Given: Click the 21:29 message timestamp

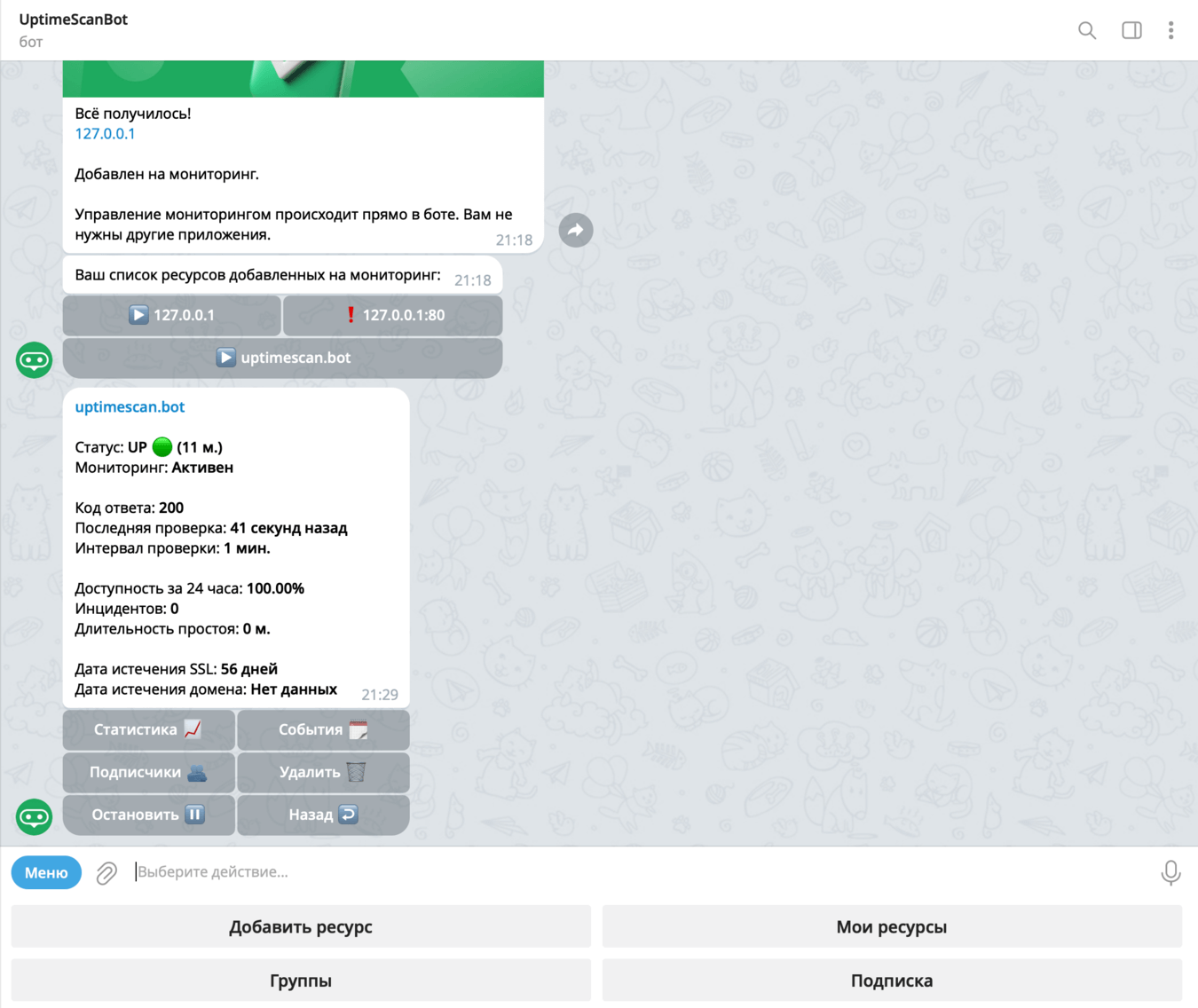Looking at the screenshot, I should tap(380, 695).
